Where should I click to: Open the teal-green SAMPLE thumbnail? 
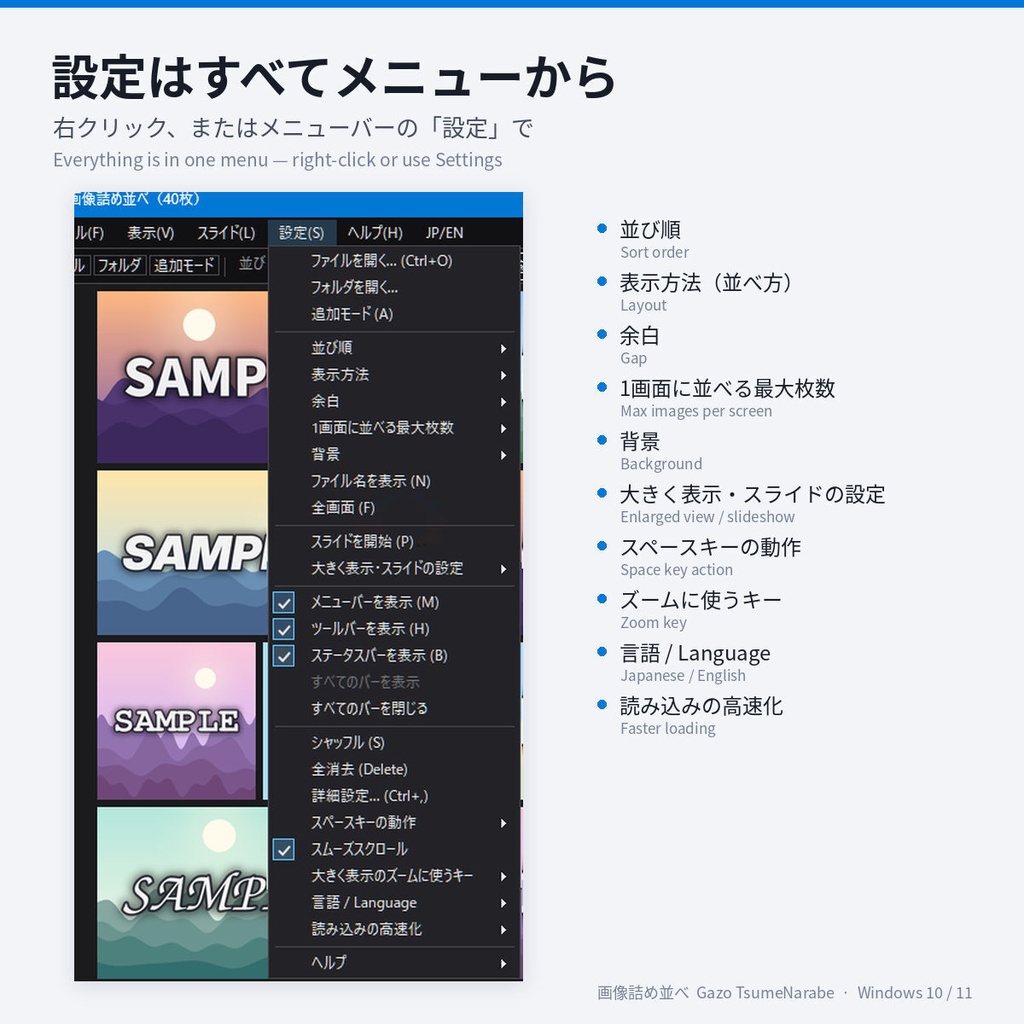tap(182, 893)
